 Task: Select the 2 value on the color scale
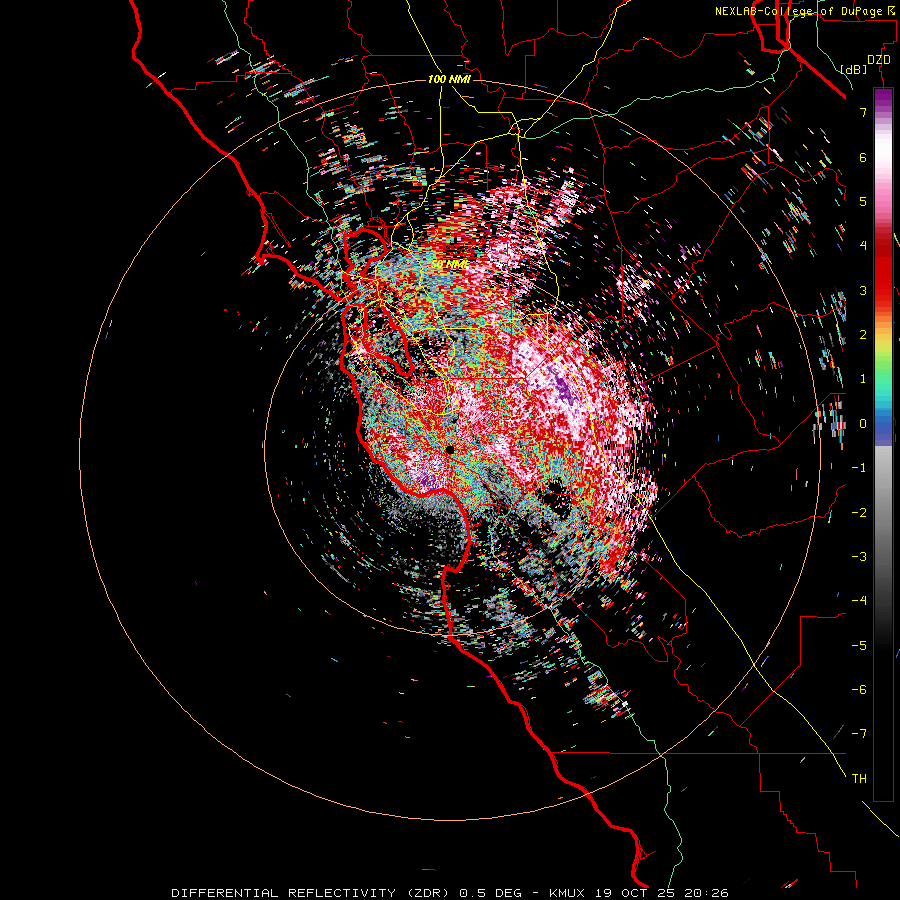click(x=863, y=335)
